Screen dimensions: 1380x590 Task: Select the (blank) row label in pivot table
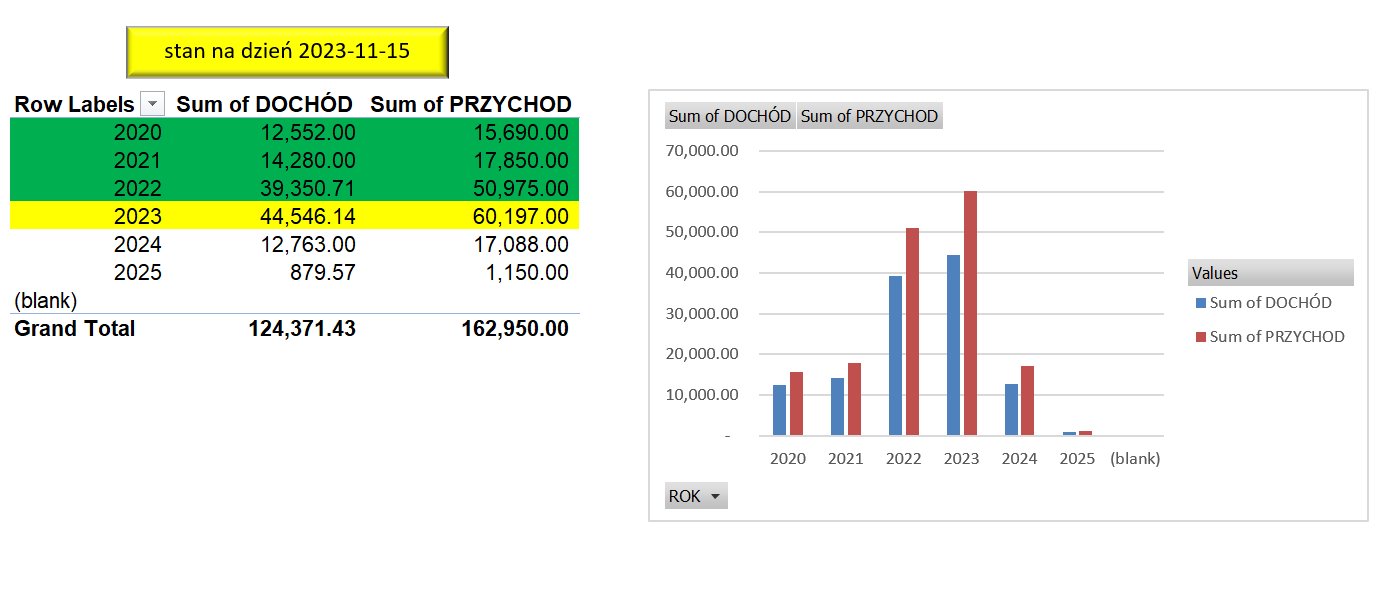click(46, 300)
